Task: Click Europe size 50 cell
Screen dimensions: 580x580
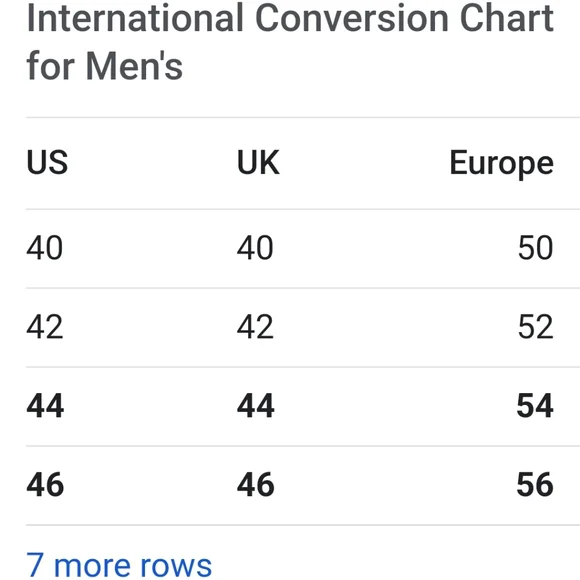Action: tap(536, 248)
